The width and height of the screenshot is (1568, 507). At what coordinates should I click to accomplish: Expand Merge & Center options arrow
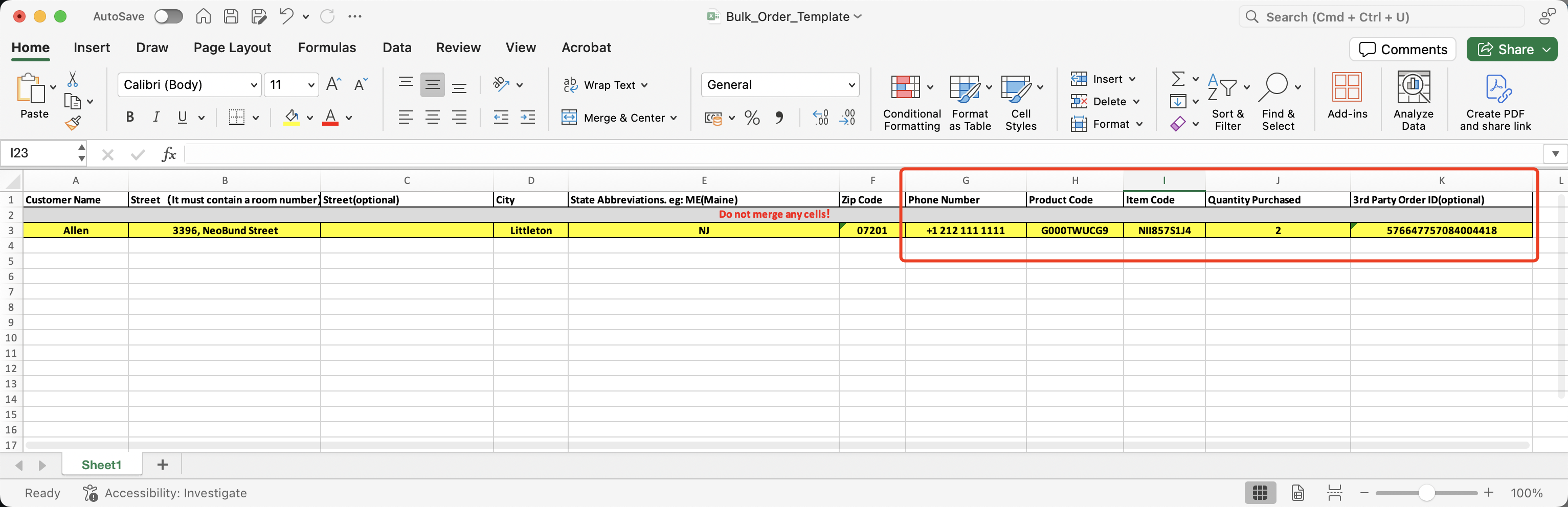(x=673, y=118)
